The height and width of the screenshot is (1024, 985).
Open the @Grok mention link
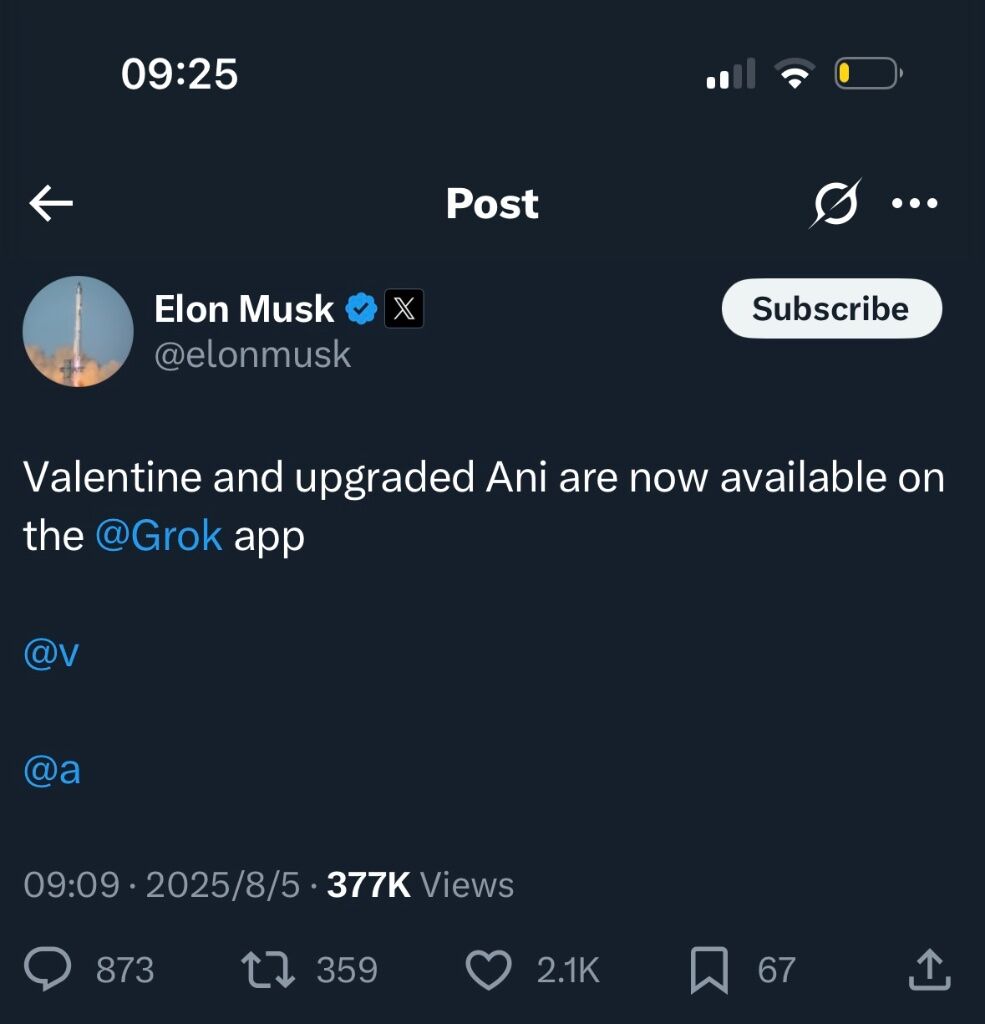coord(159,536)
